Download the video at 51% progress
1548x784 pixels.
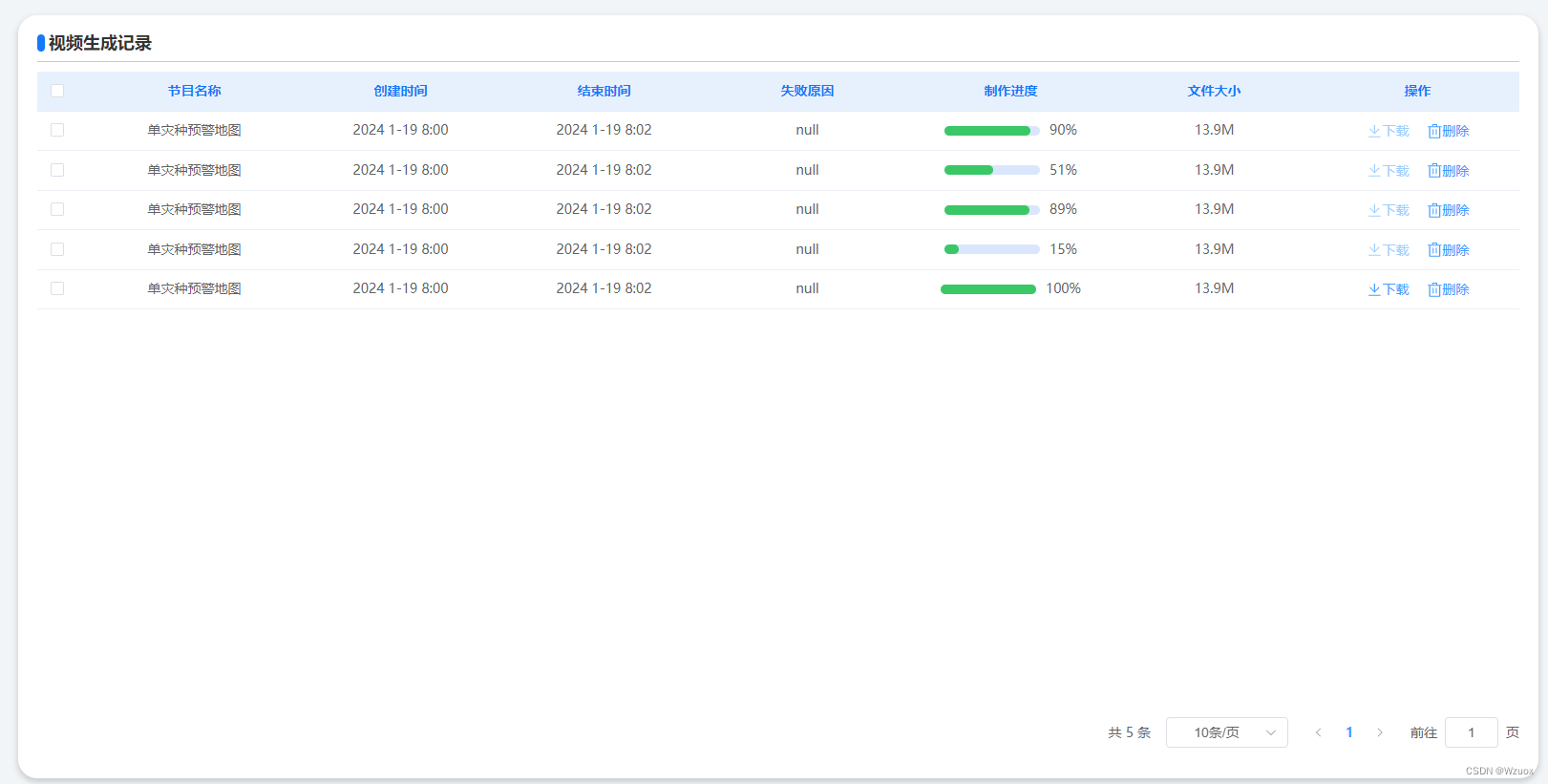coord(1389,171)
